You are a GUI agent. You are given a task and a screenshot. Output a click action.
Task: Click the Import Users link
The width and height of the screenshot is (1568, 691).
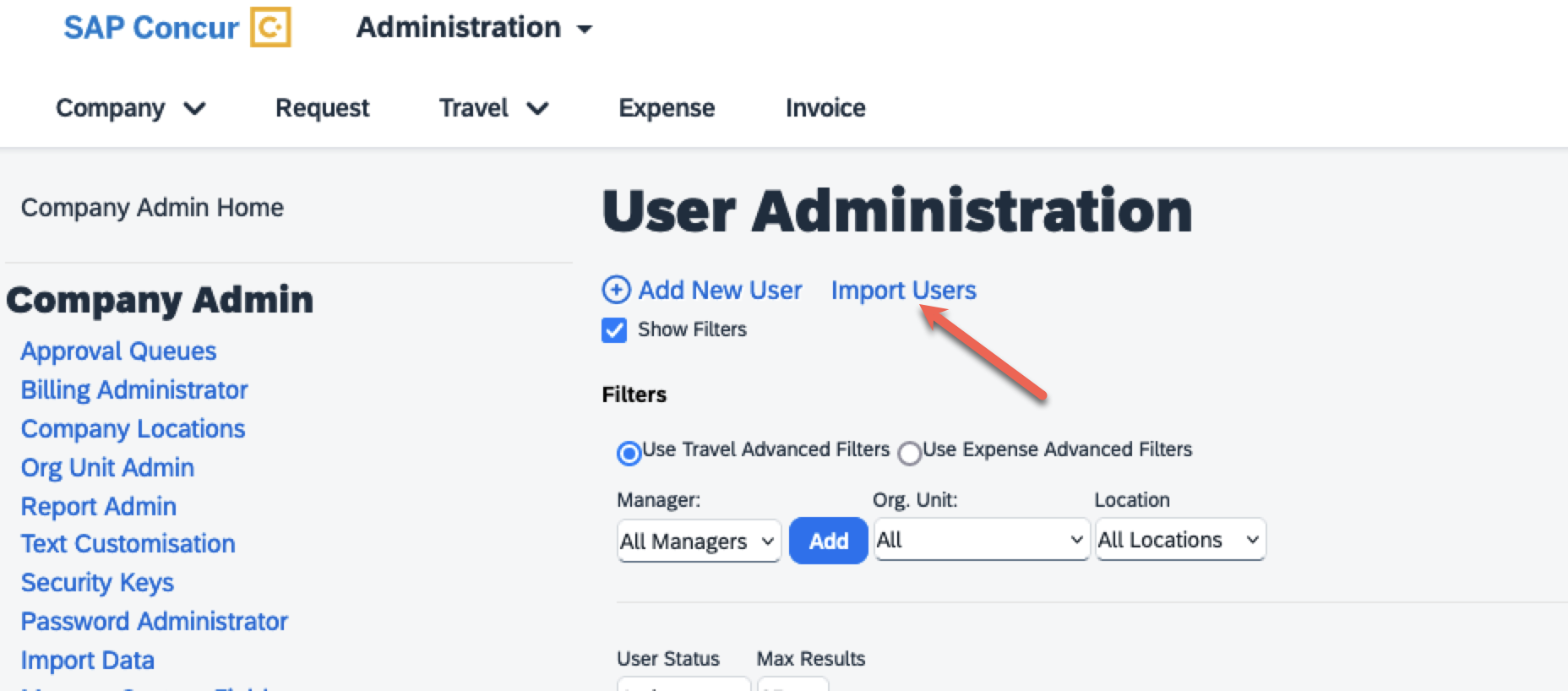pyautogui.click(x=903, y=291)
